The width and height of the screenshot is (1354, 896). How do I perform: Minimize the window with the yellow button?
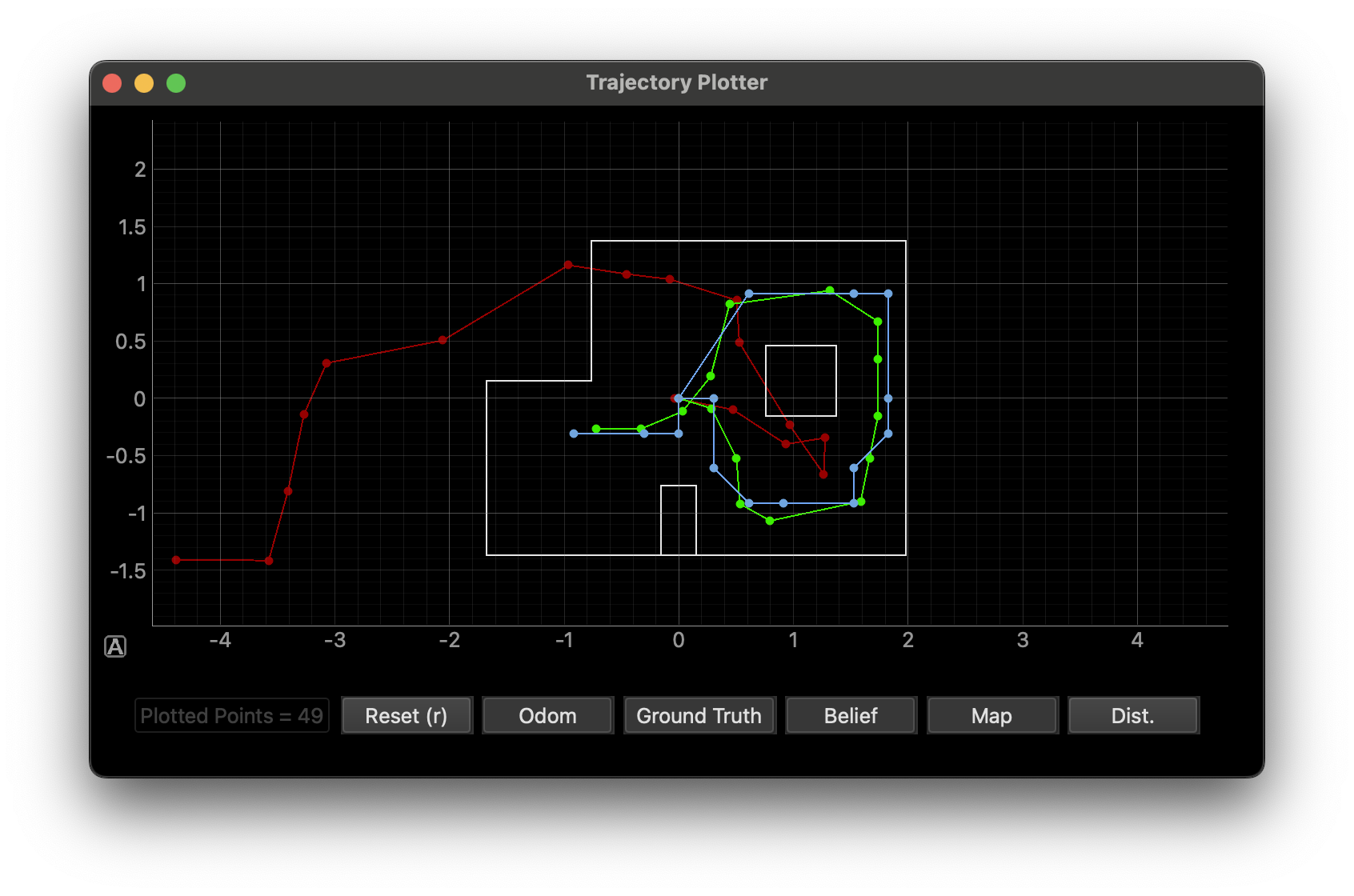tap(144, 83)
